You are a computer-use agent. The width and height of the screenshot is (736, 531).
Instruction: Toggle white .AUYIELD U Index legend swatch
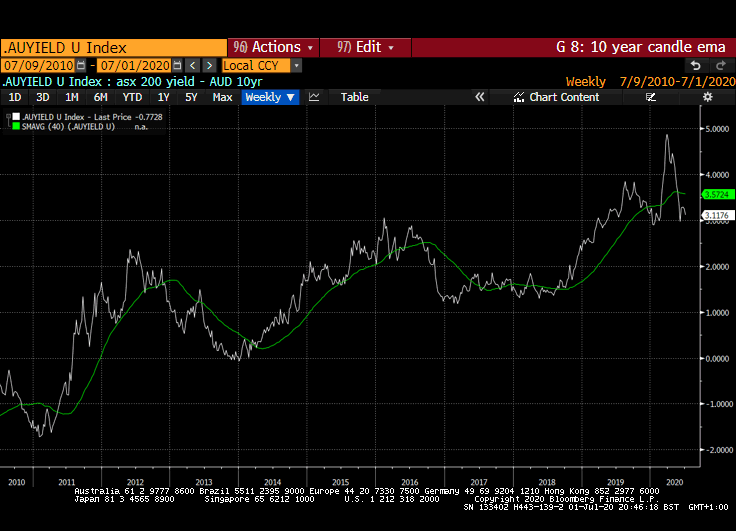[16, 117]
